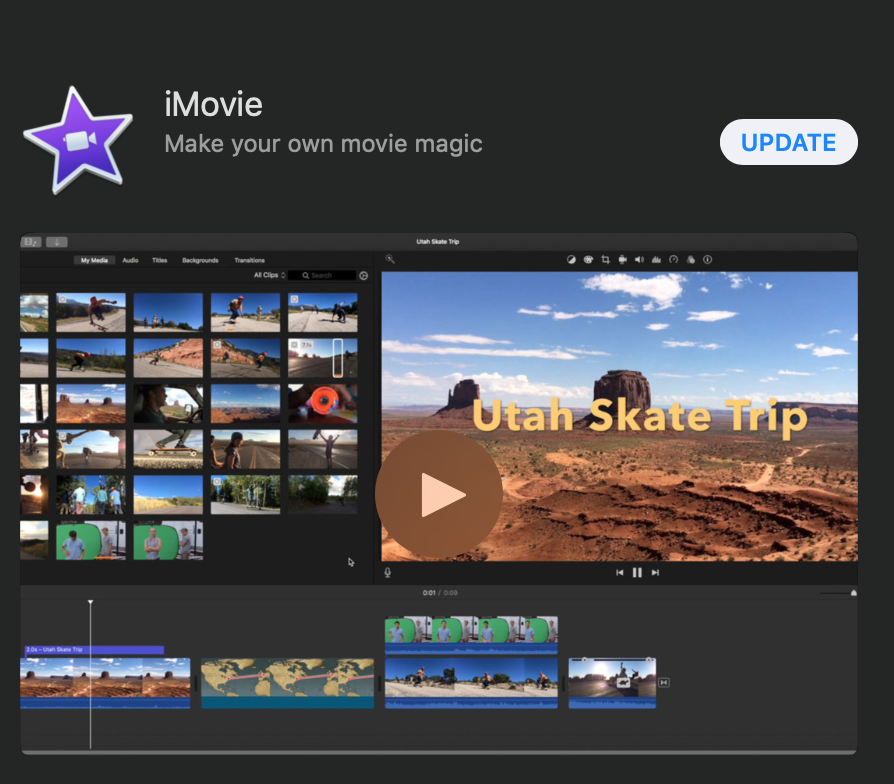Select the color balance icon
This screenshot has height=784, width=894.
tap(571, 259)
